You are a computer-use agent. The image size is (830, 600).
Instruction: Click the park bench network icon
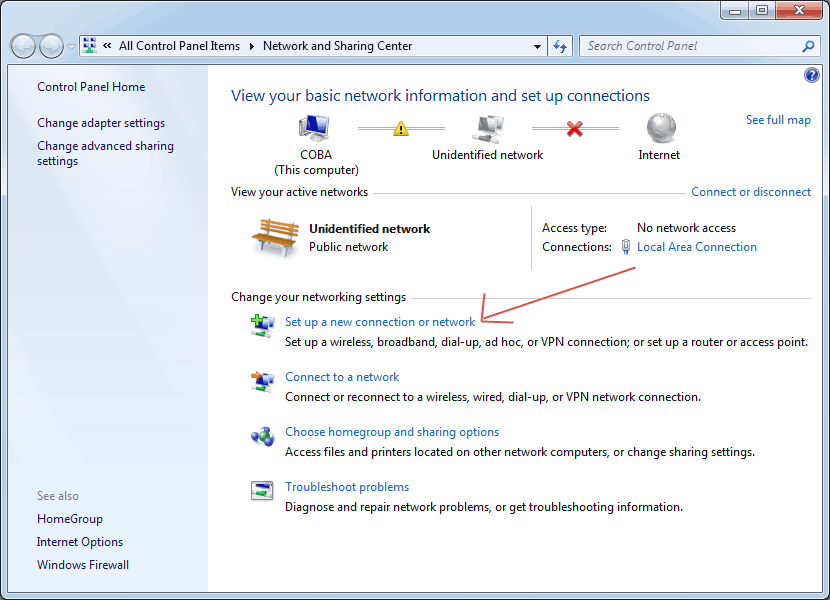(275, 237)
